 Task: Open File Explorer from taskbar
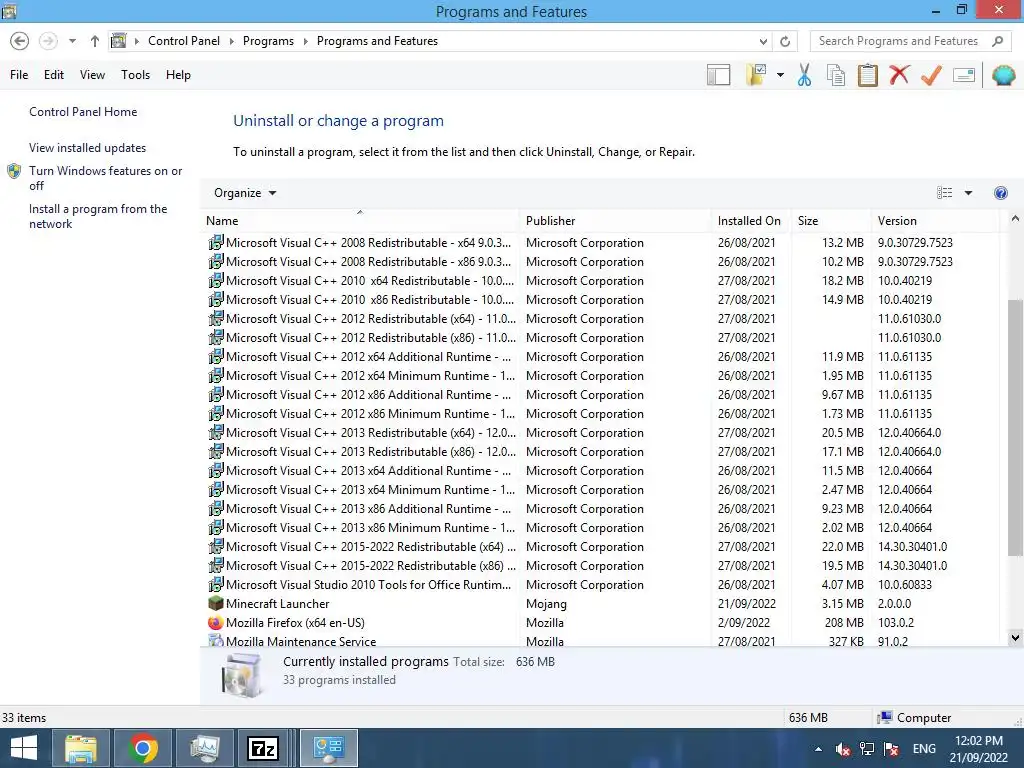click(81, 748)
